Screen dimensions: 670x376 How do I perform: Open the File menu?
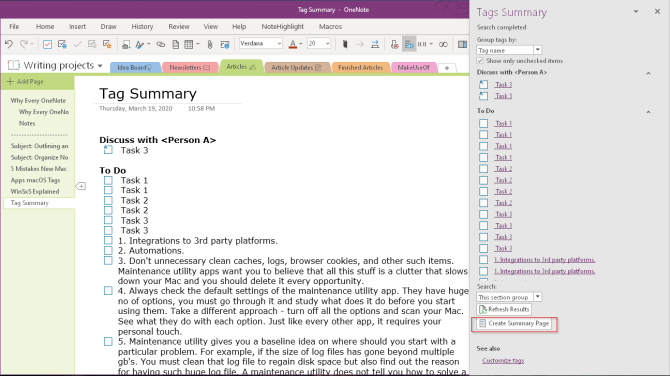tap(14, 26)
